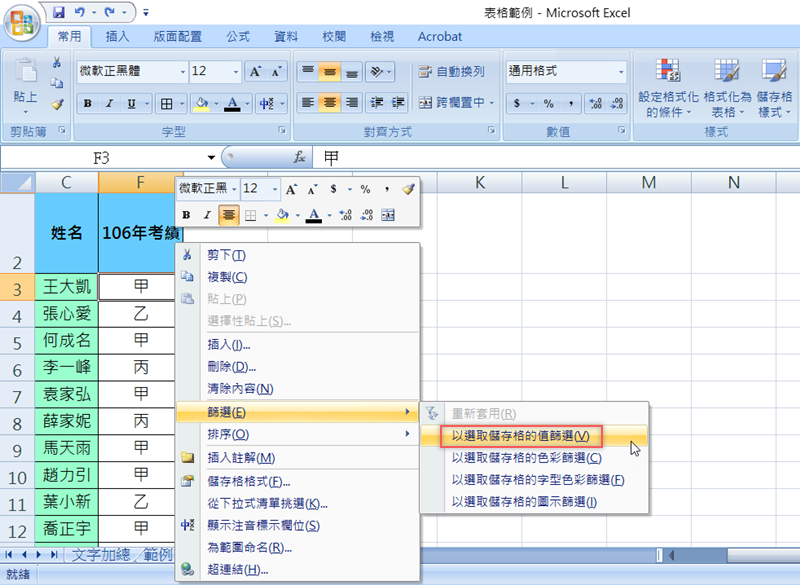Open the Name Box dropdown arrow beside F3
Viewport: 800px width, 585px height.
click(x=211, y=158)
